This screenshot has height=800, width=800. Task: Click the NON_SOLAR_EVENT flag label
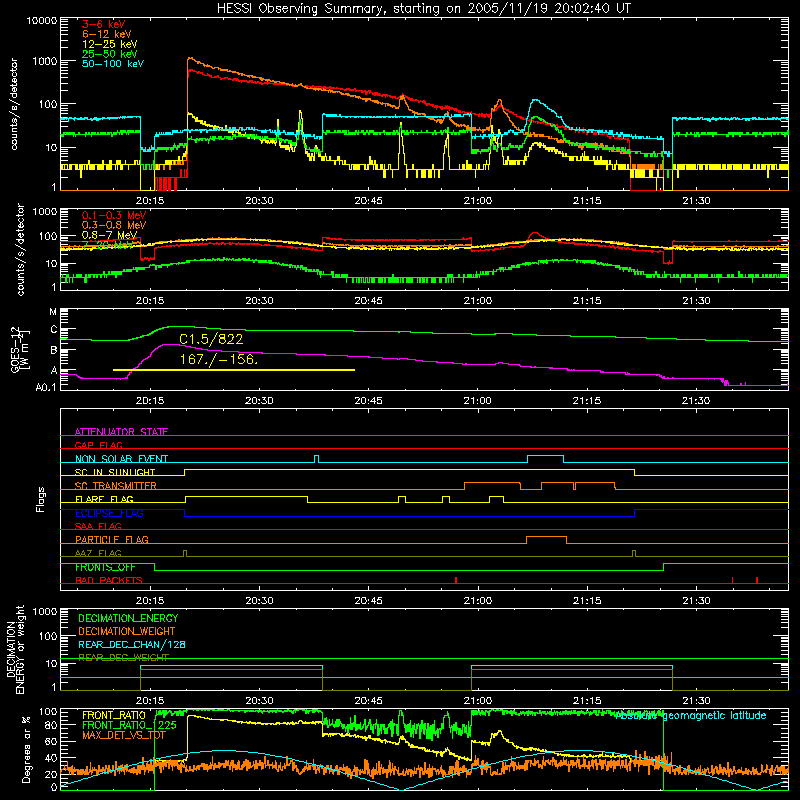(x=121, y=459)
